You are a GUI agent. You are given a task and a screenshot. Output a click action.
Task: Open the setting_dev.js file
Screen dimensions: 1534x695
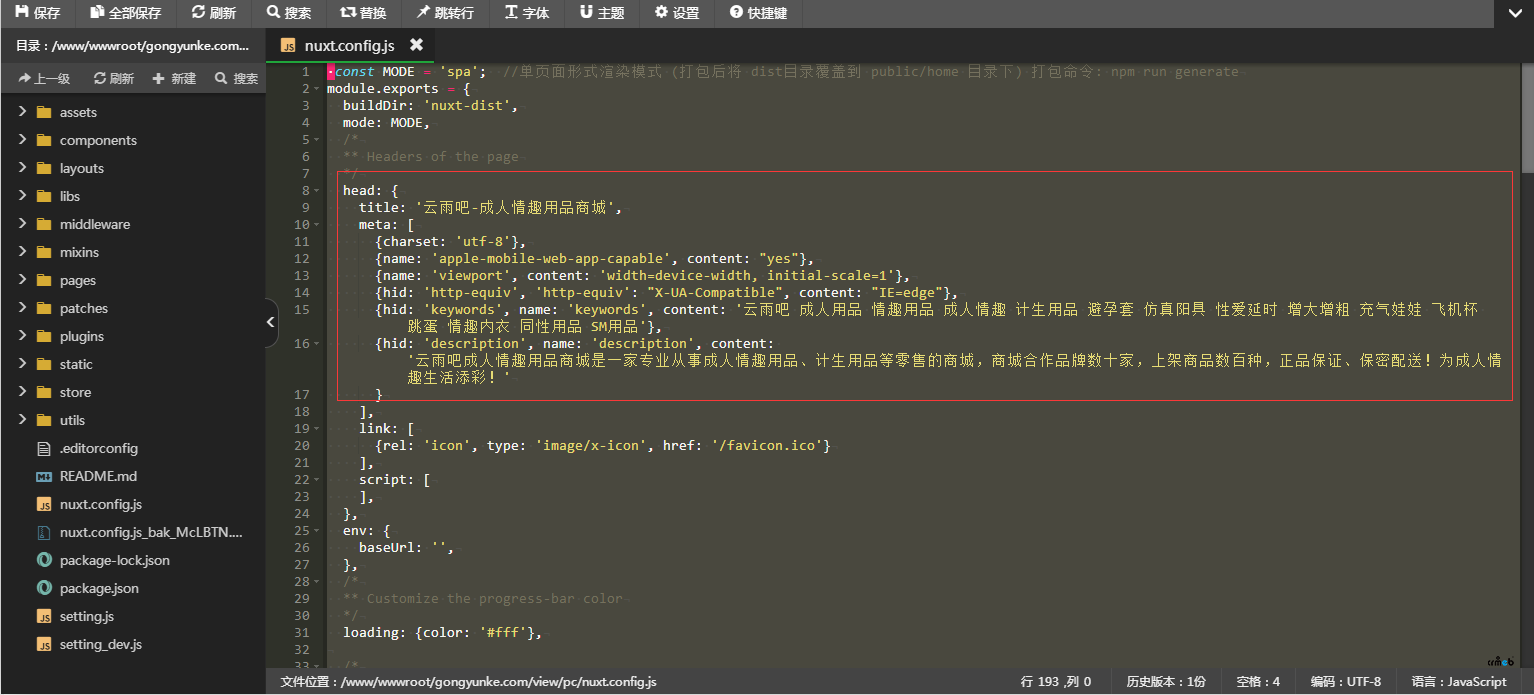click(100, 644)
